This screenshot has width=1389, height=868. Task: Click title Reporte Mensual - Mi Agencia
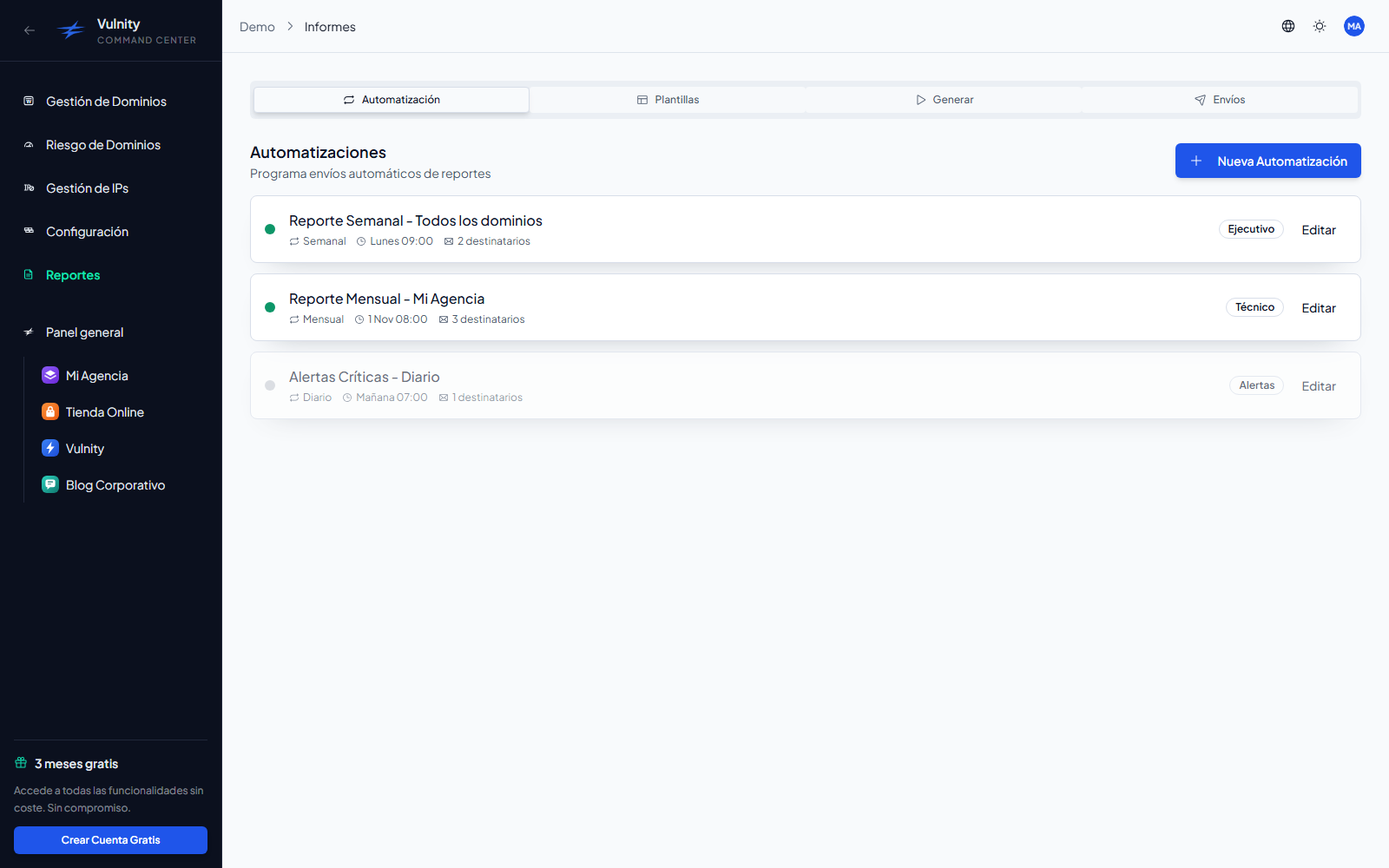click(387, 299)
